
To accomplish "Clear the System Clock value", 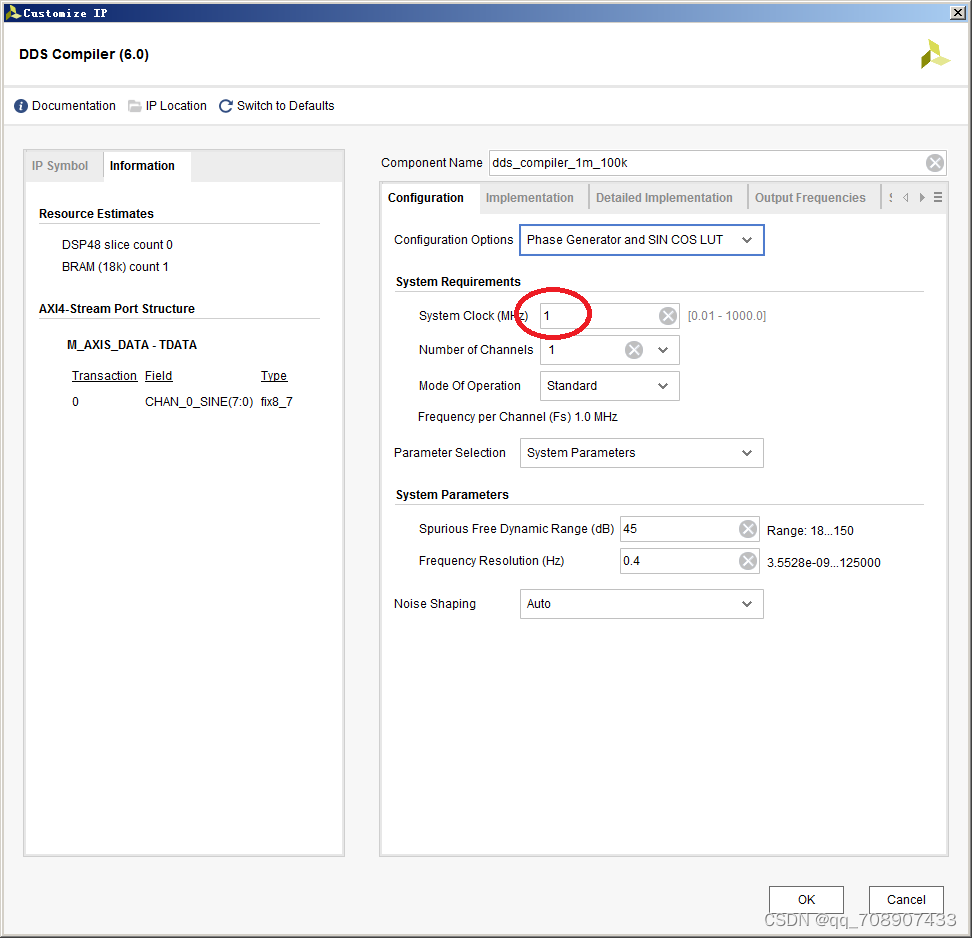I will click(668, 316).
